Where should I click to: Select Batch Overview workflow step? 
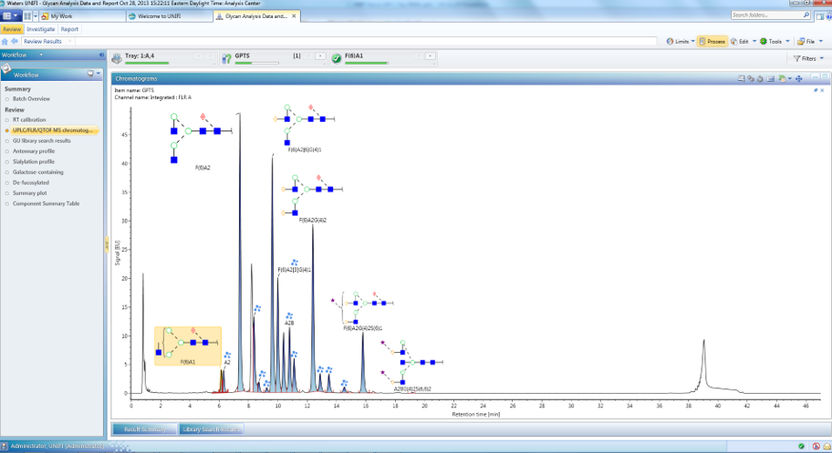(x=31, y=99)
